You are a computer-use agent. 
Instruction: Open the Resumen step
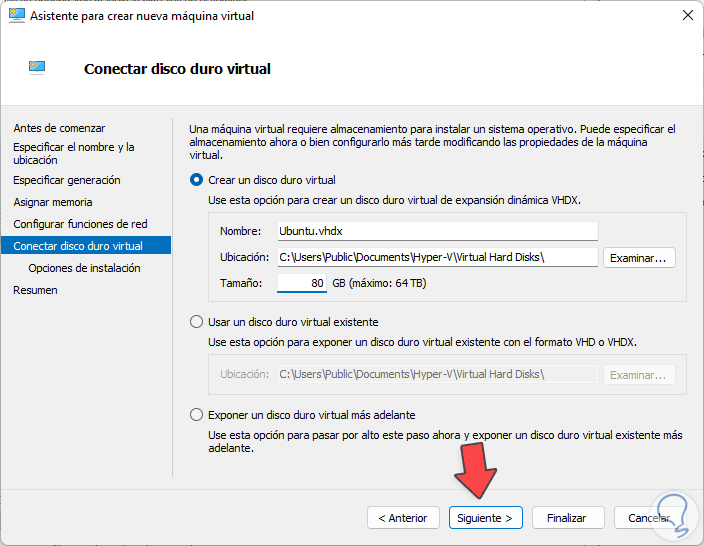point(35,290)
